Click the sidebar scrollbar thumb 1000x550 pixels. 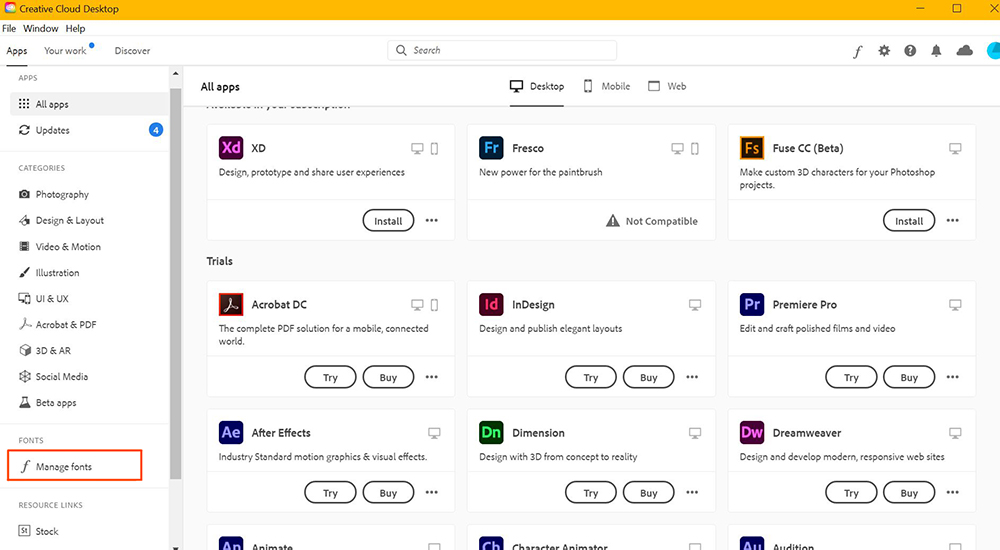[x=175, y=283]
